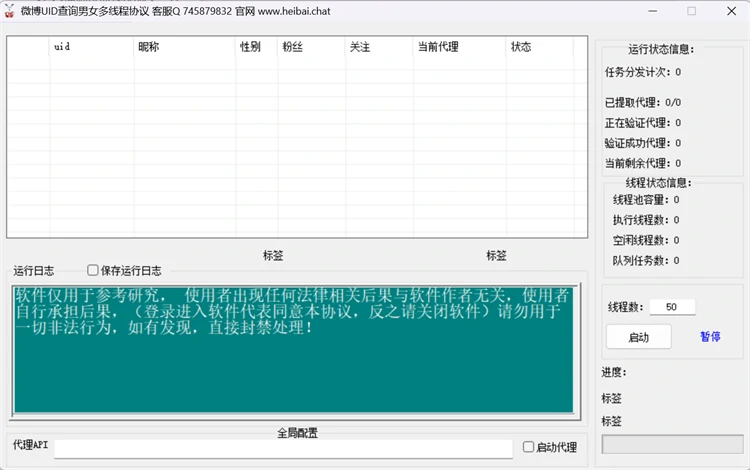Click the 运行状态信息 heading
The height and width of the screenshot is (470, 750).
[x=661, y=49]
